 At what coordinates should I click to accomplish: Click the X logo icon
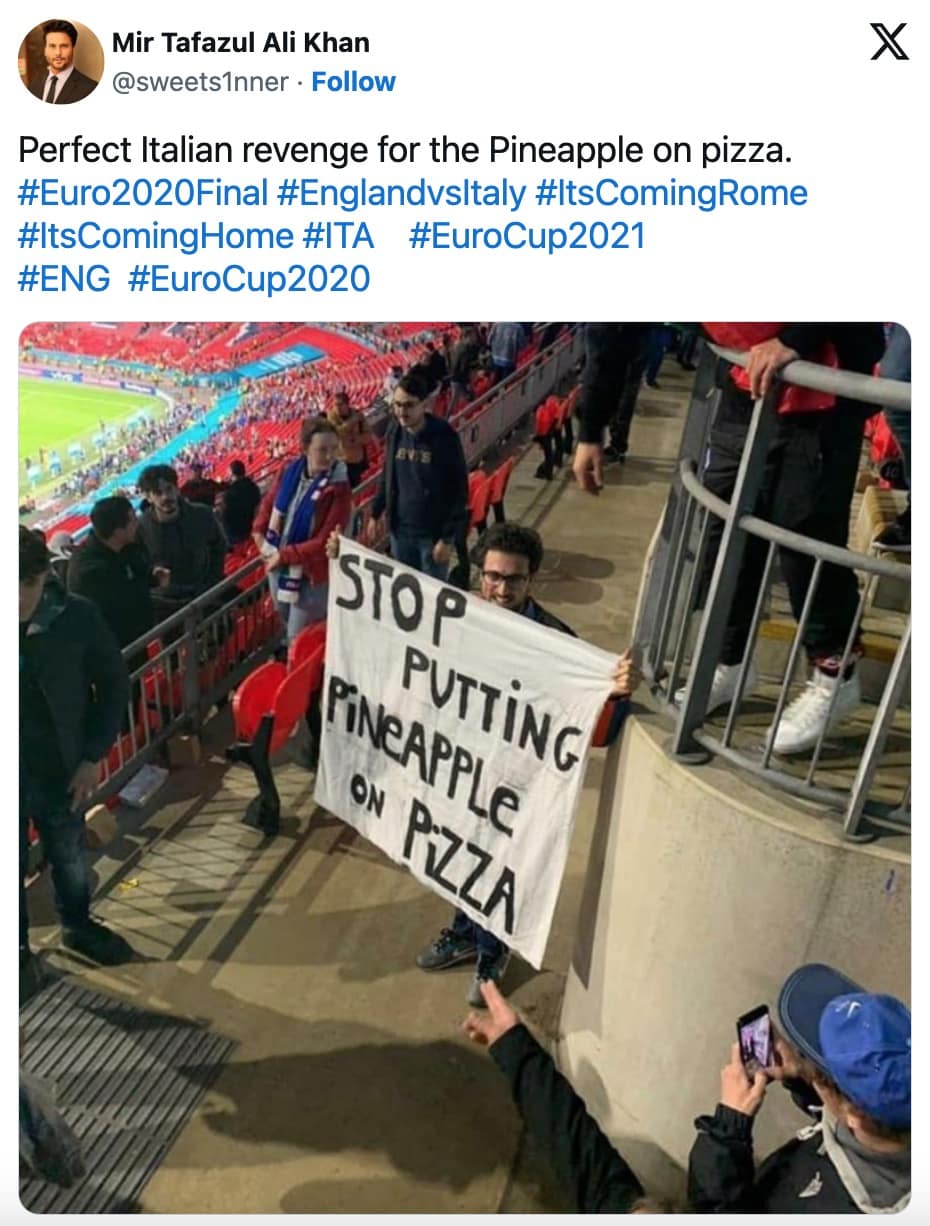[x=888, y=42]
